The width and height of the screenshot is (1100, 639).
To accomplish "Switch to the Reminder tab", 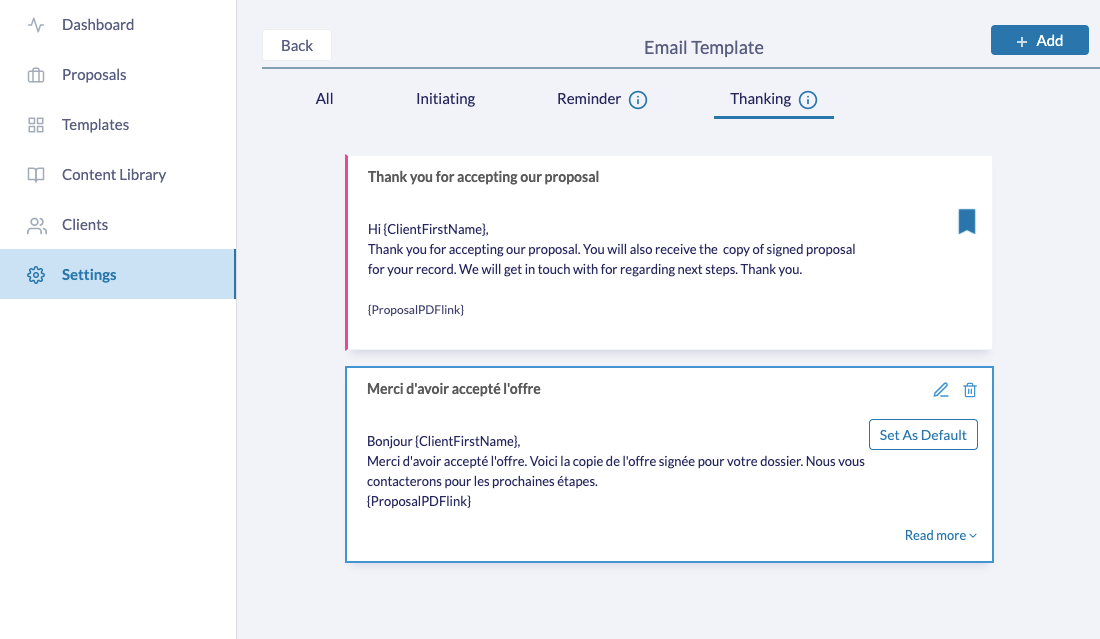I will pyautogui.click(x=589, y=99).
